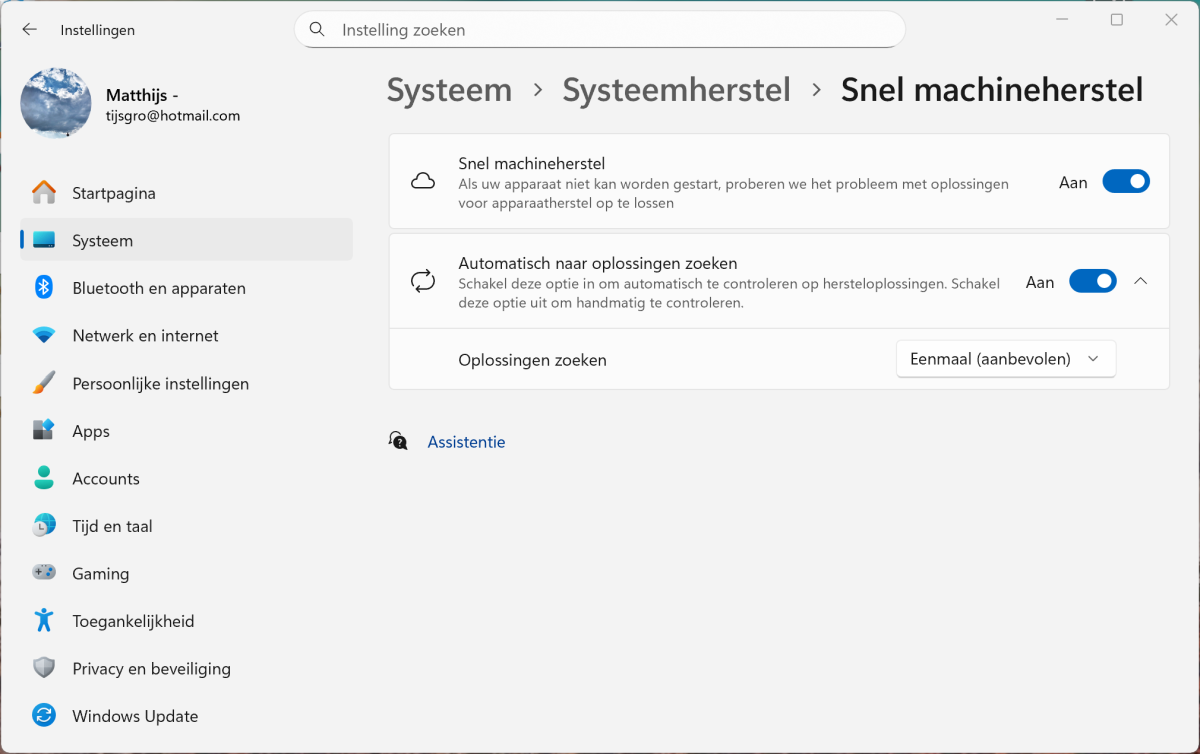1200x754 pixels.
Task: Open Windows Update via its sync icon
Action: click(x=44, y=716)
